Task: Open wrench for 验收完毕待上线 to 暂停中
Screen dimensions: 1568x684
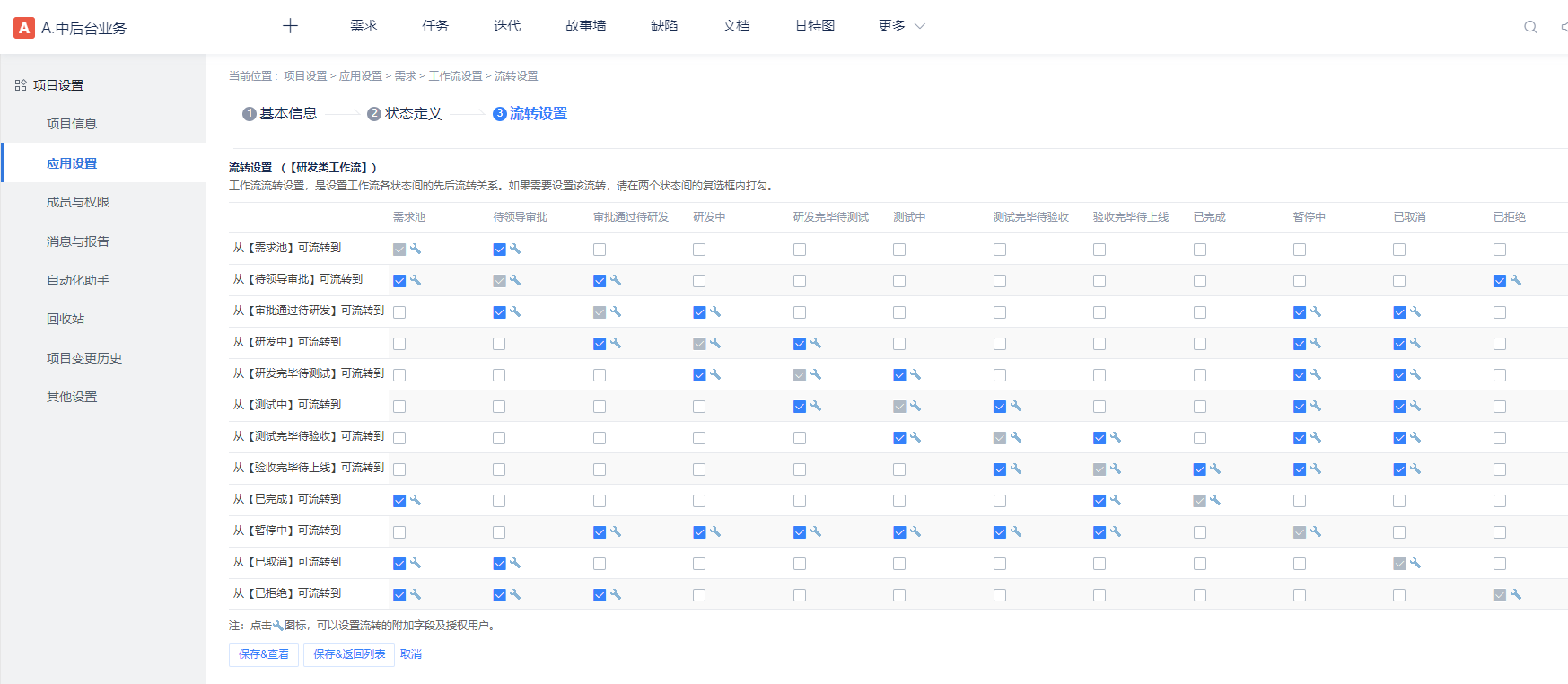Action: pos(1316,469)
